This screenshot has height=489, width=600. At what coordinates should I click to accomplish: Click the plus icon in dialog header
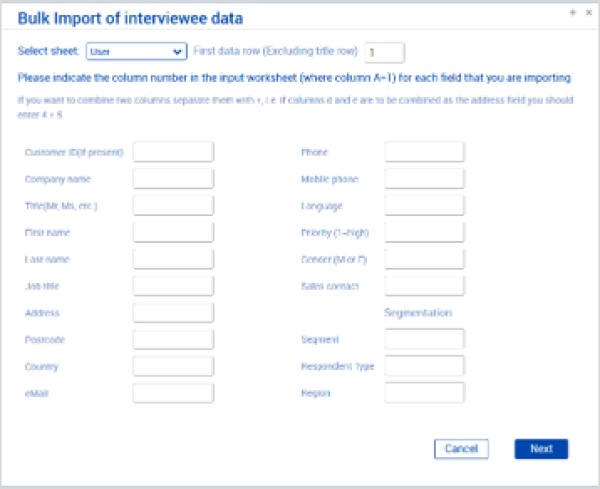click(572, 11)
